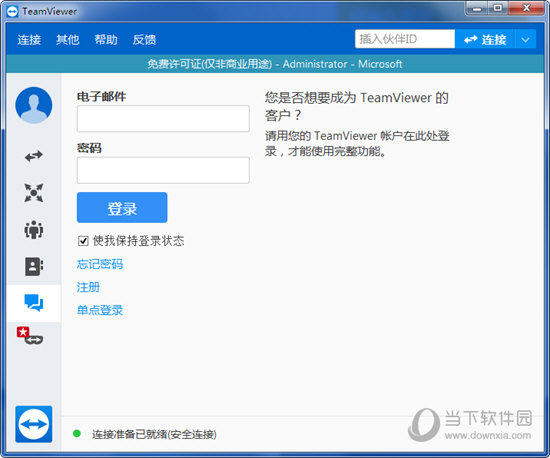Follow the 单点登录 link
Image resolution: width=550 pixels, height=458 pixels.
(x=100, y=310)
